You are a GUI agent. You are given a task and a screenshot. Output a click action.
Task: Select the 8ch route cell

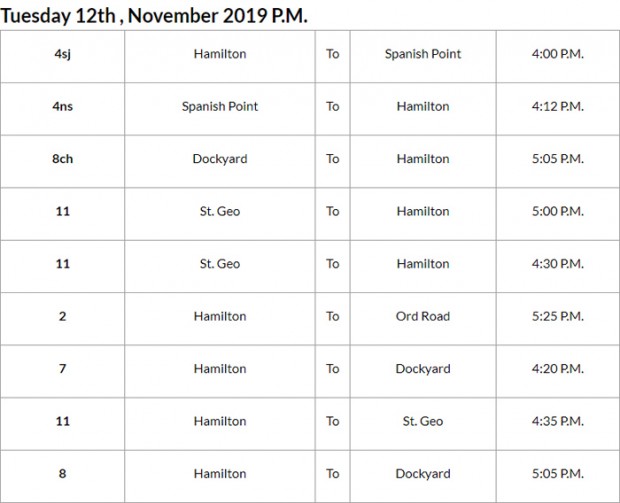point(62,159)
